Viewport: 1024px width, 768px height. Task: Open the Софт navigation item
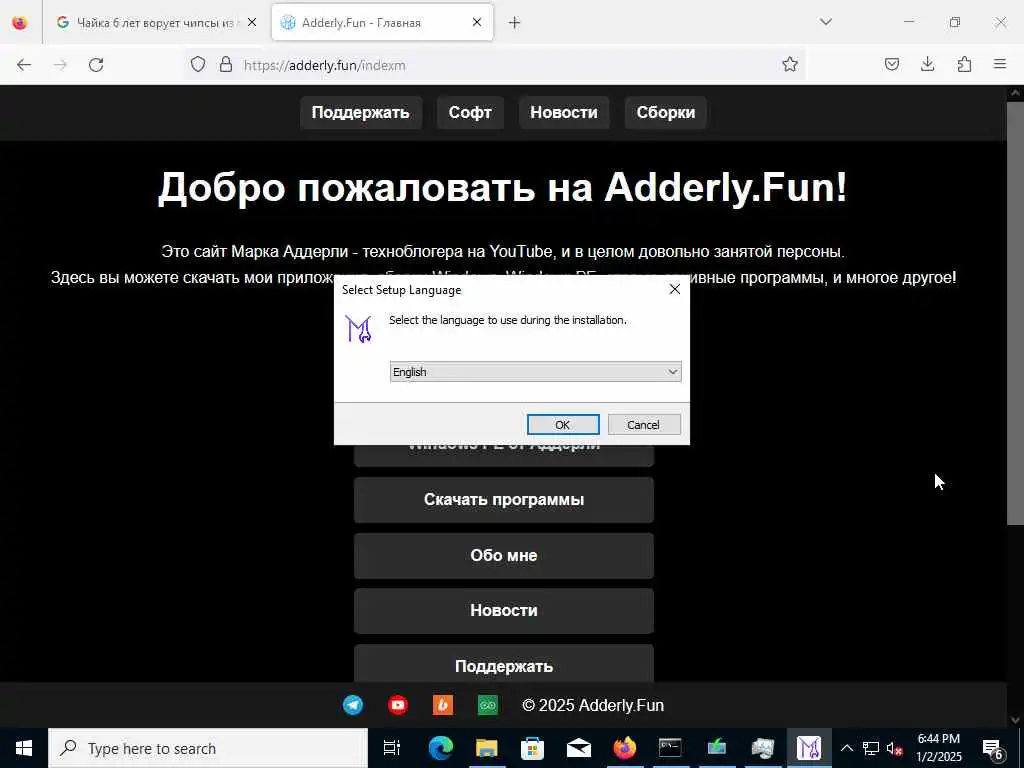pyautogui.click(x=470, y=112)
